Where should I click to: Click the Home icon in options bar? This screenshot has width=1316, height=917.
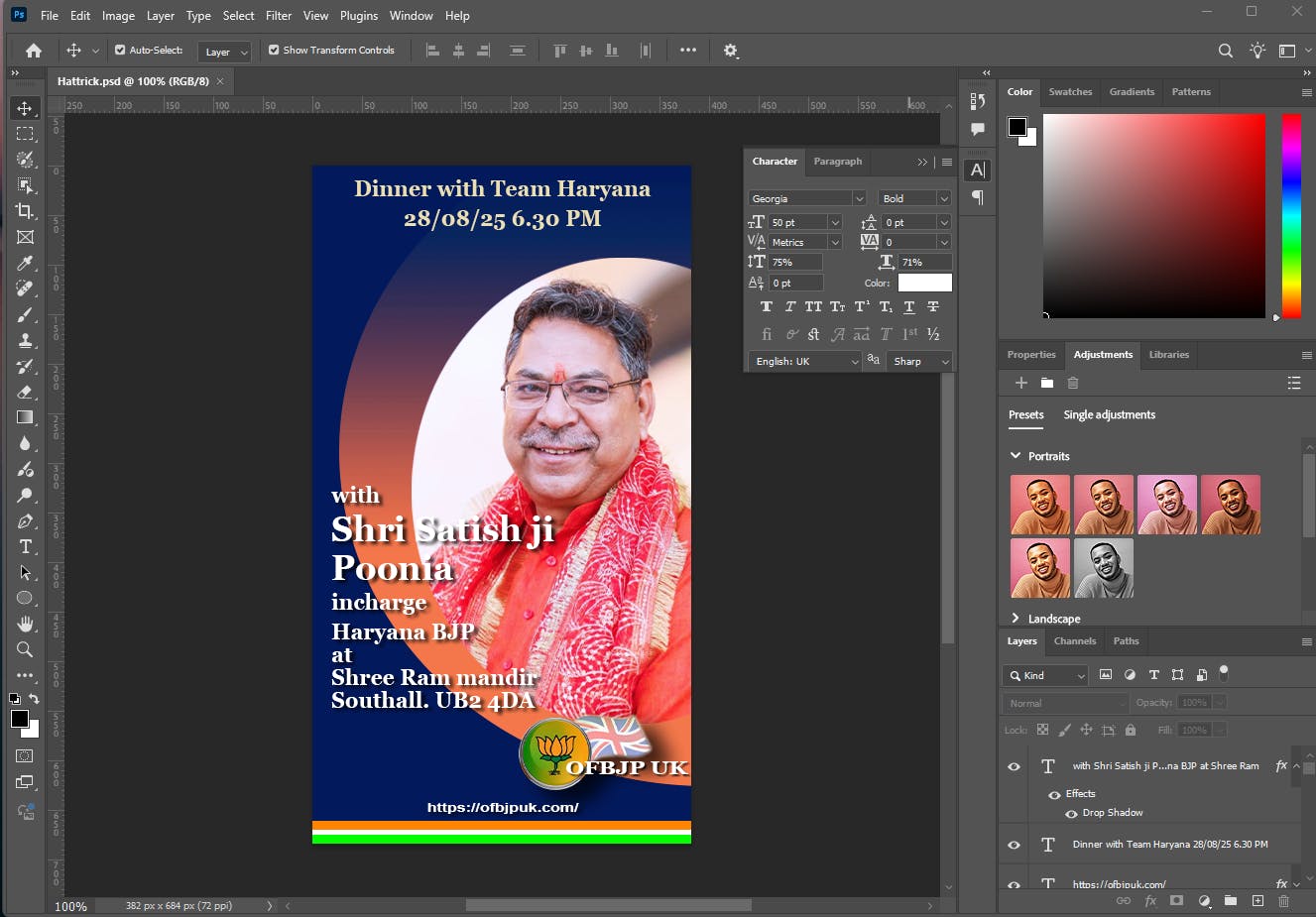coord(34,51)
